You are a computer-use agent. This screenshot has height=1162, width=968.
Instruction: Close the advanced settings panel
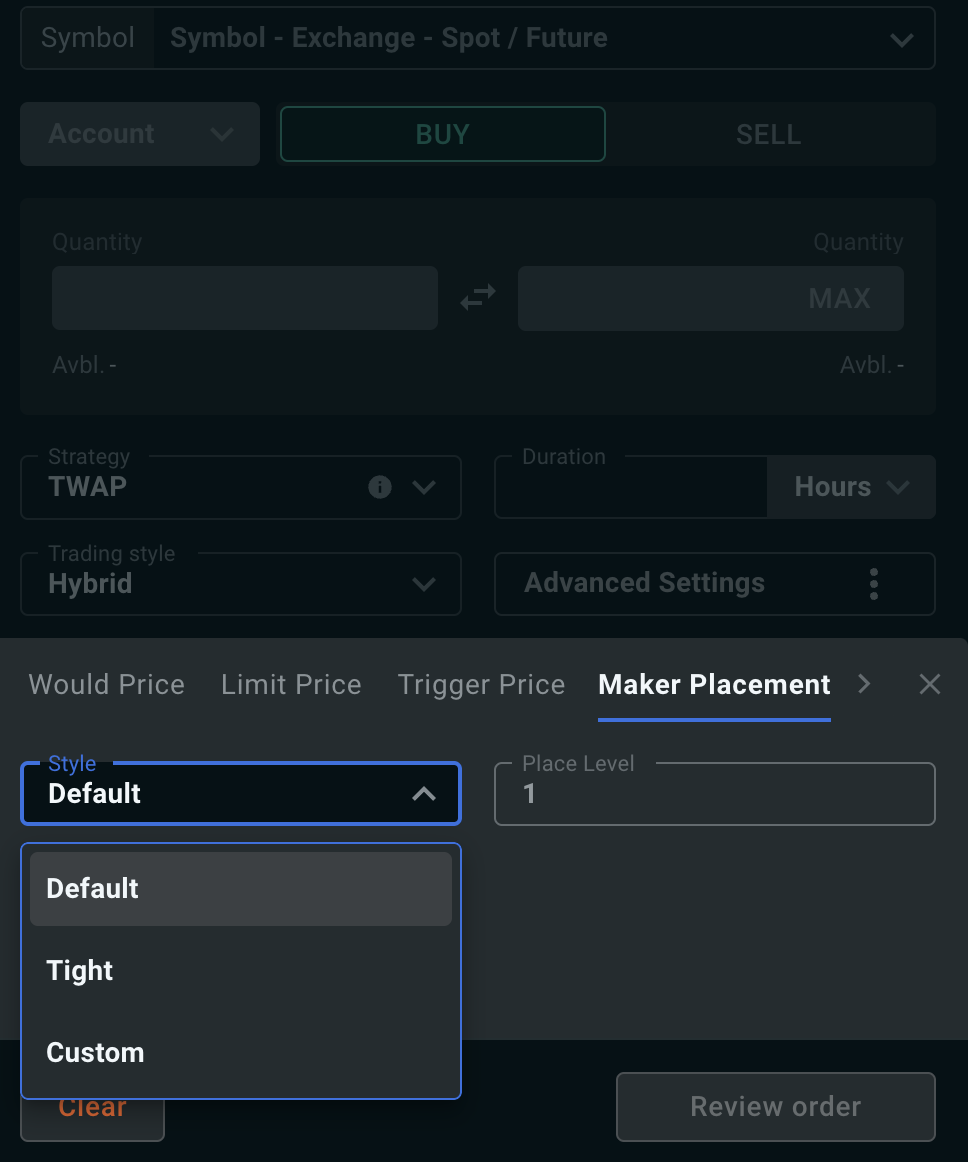point(929,684)
